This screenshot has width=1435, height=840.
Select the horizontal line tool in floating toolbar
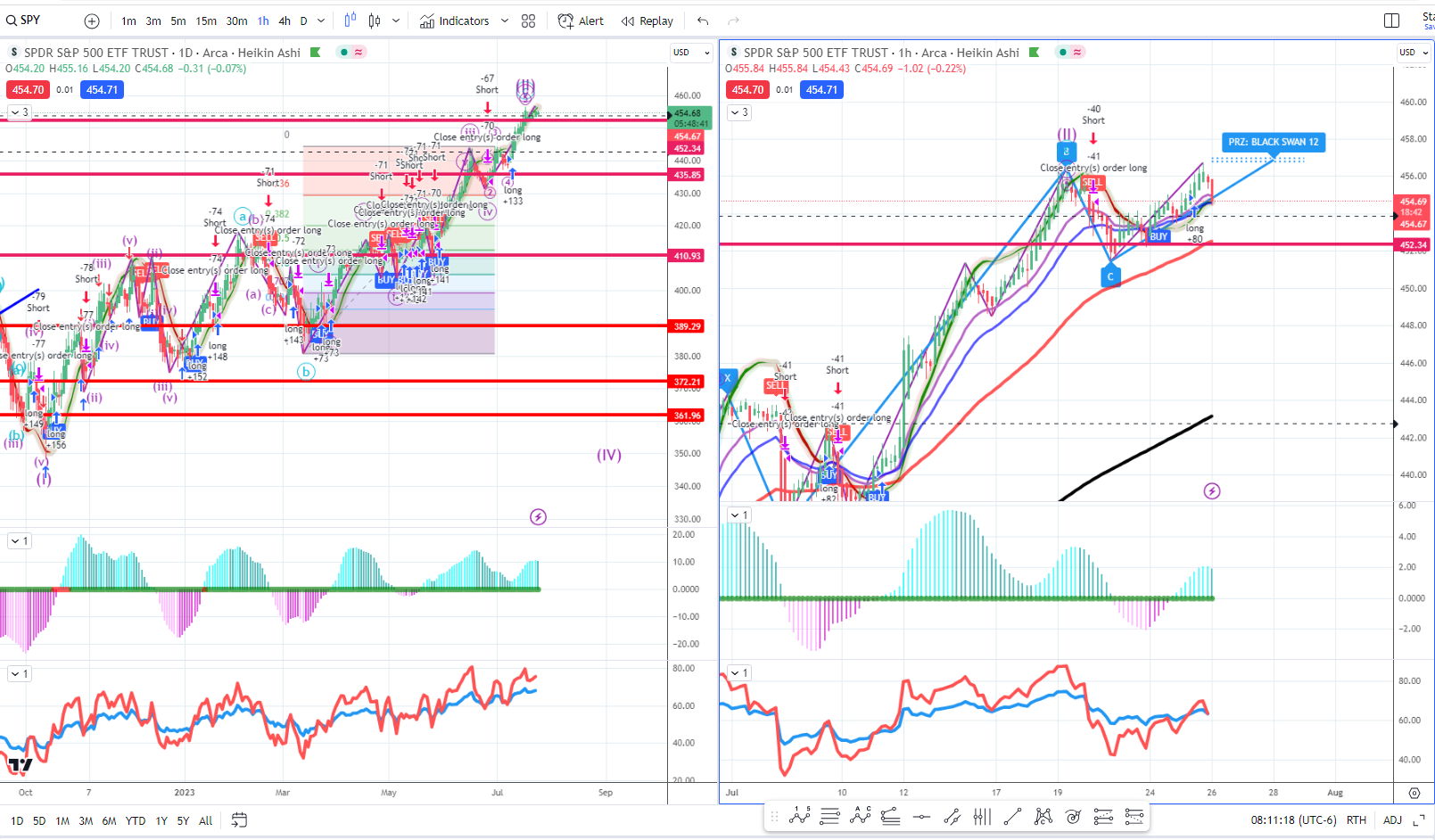tap(921, 816)
